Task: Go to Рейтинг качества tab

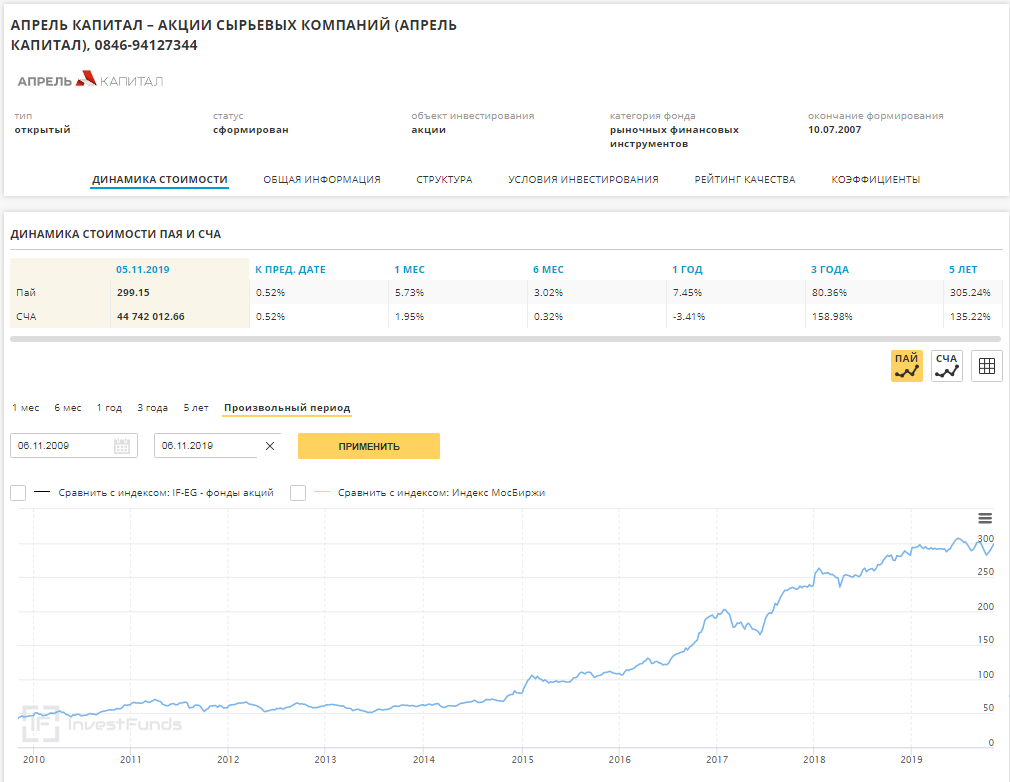Action: 744,180
